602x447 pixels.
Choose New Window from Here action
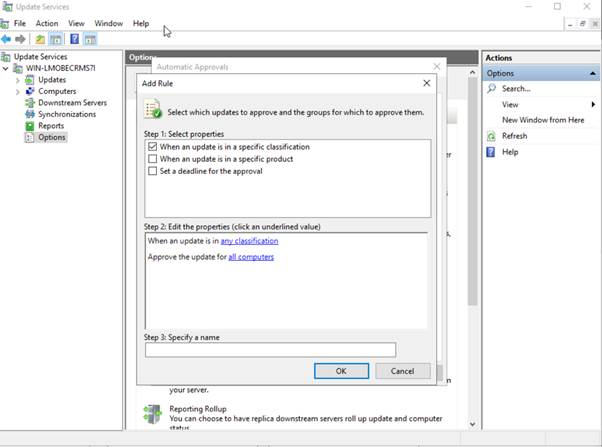543,120
